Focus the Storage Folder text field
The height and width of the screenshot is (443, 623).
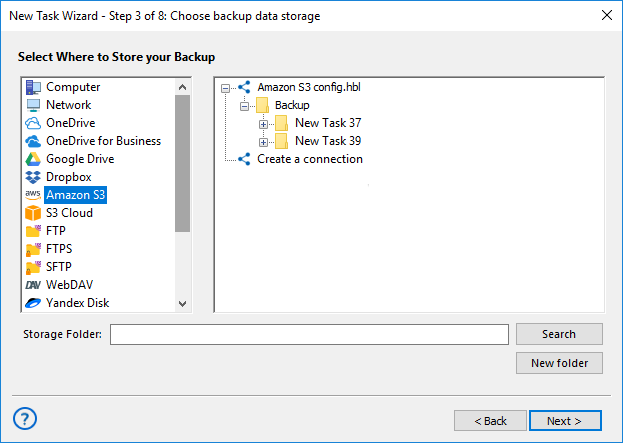coord(309,335)
